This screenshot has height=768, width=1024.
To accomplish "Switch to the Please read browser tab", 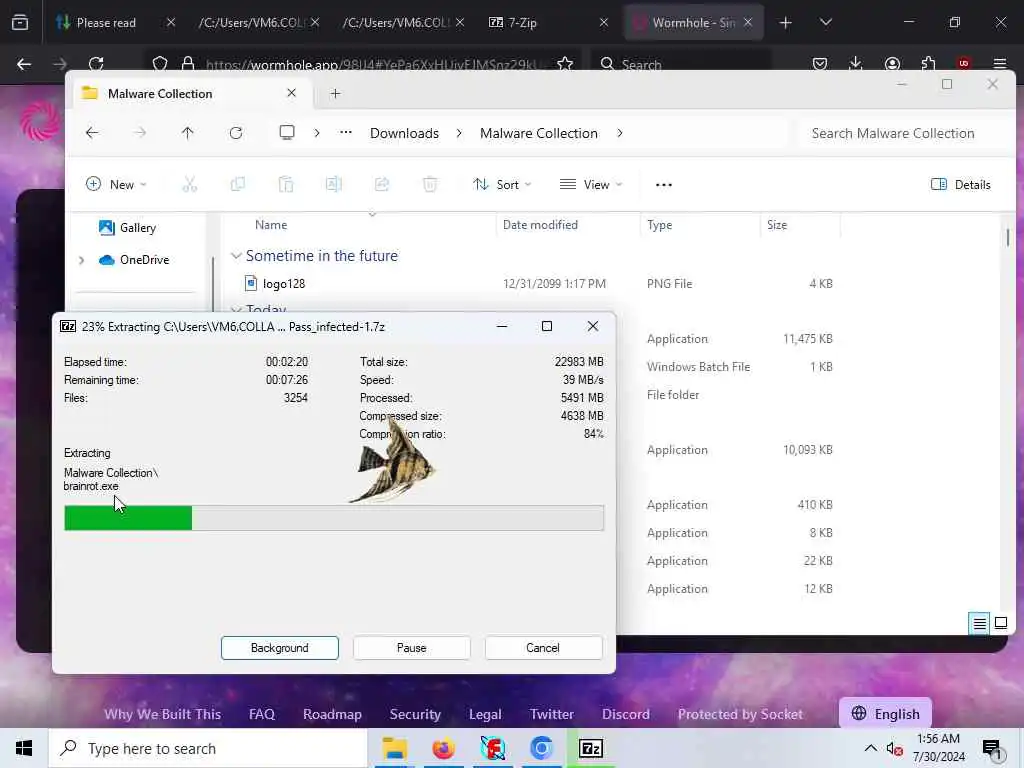I will coord(104,23).
